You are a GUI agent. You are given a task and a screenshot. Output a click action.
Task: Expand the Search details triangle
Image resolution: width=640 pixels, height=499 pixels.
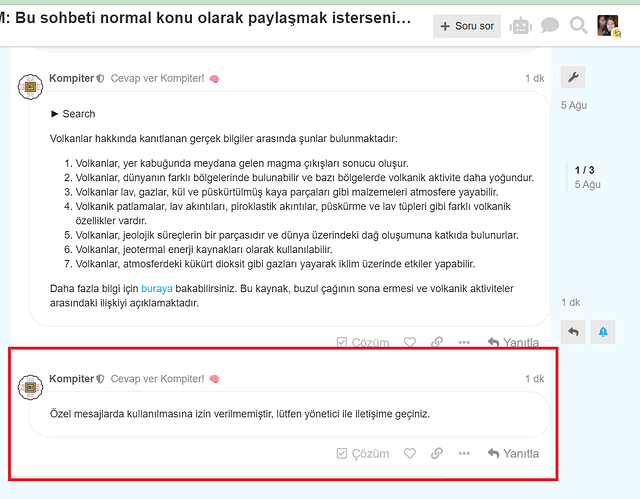click(x=54, y=114)
